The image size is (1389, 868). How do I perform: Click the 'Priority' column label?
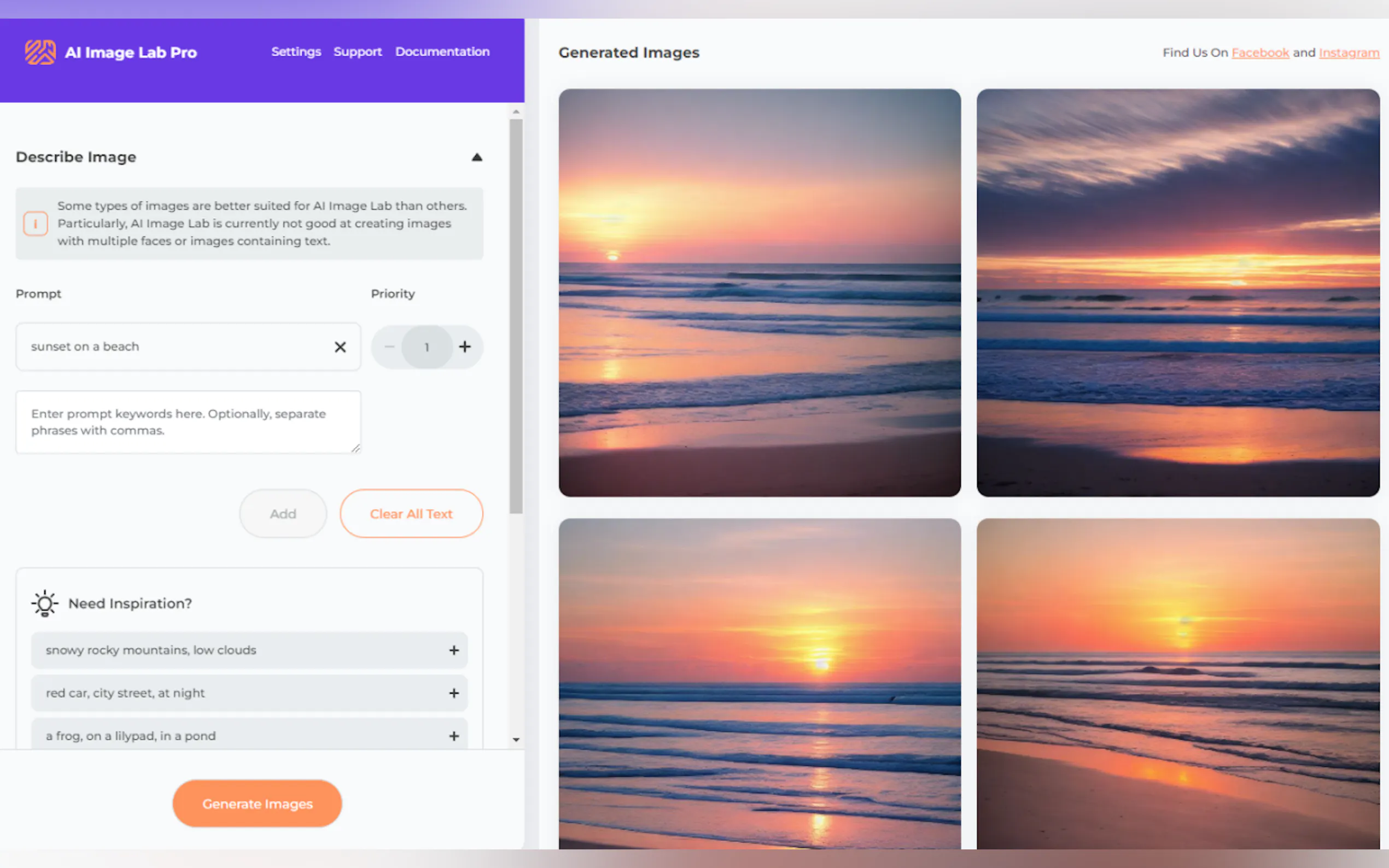(x=393, y=294)
